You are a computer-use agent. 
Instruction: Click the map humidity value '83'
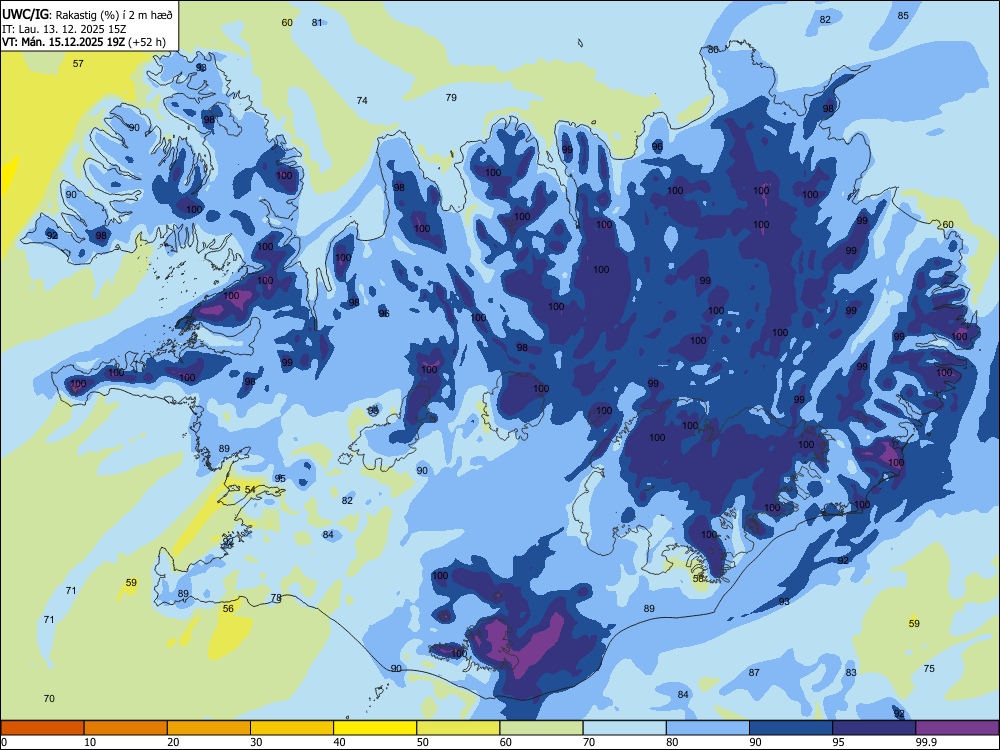pos(851,672)
